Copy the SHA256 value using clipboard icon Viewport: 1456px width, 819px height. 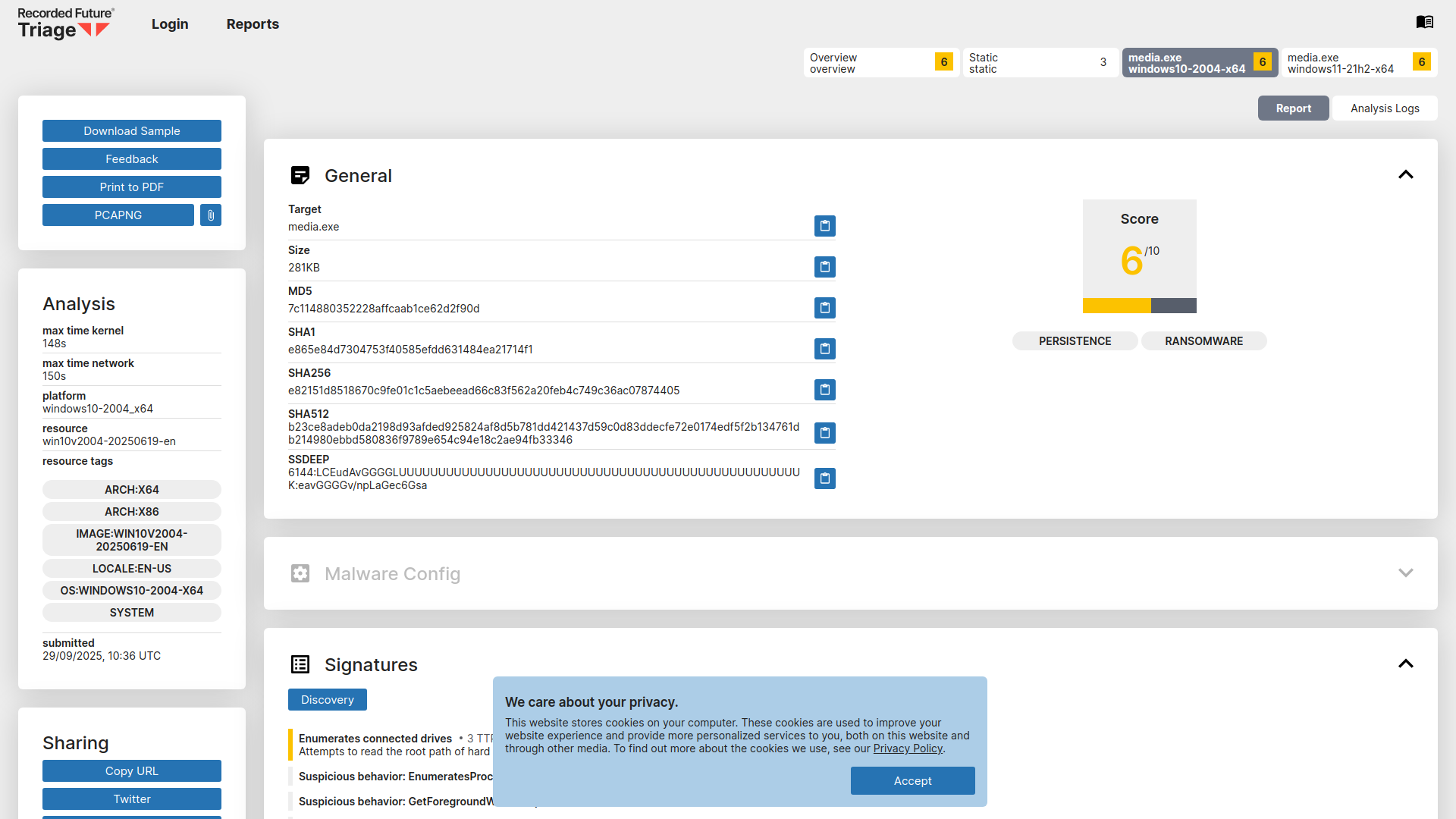coord(824,390)
